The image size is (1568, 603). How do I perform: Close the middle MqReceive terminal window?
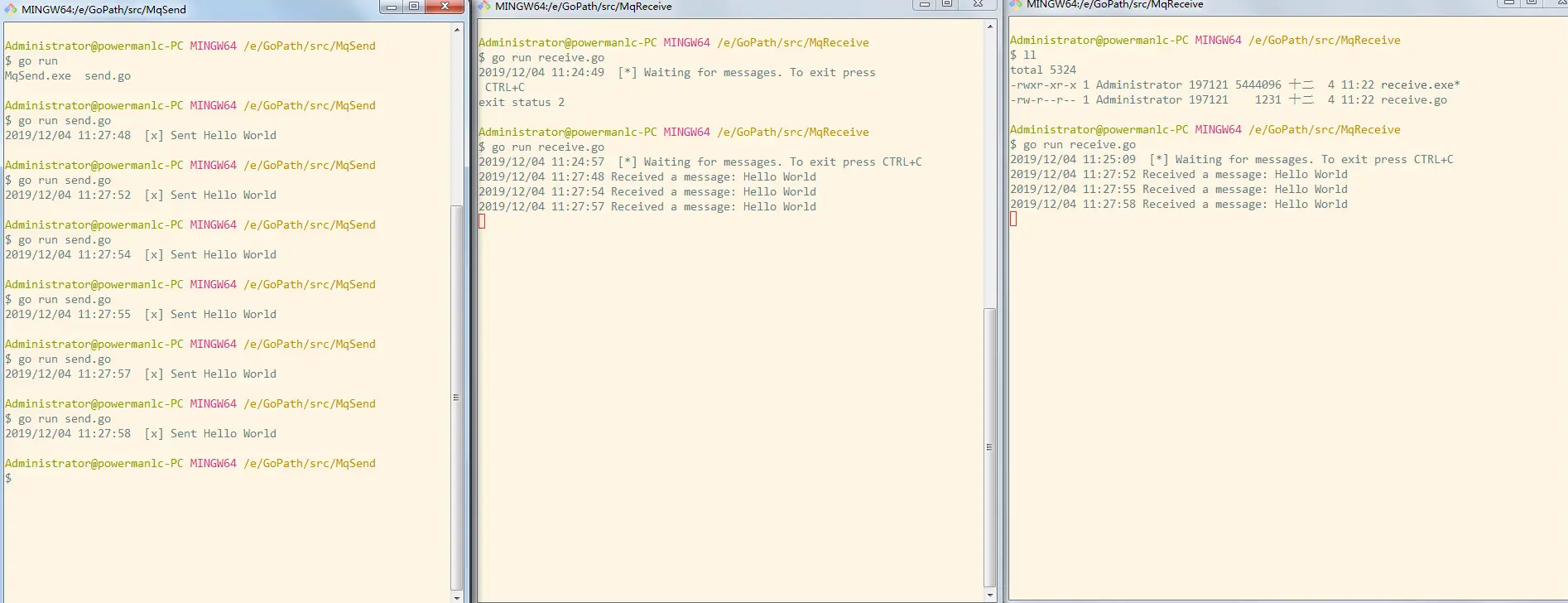pyautogui.click(x=979, y=4)
